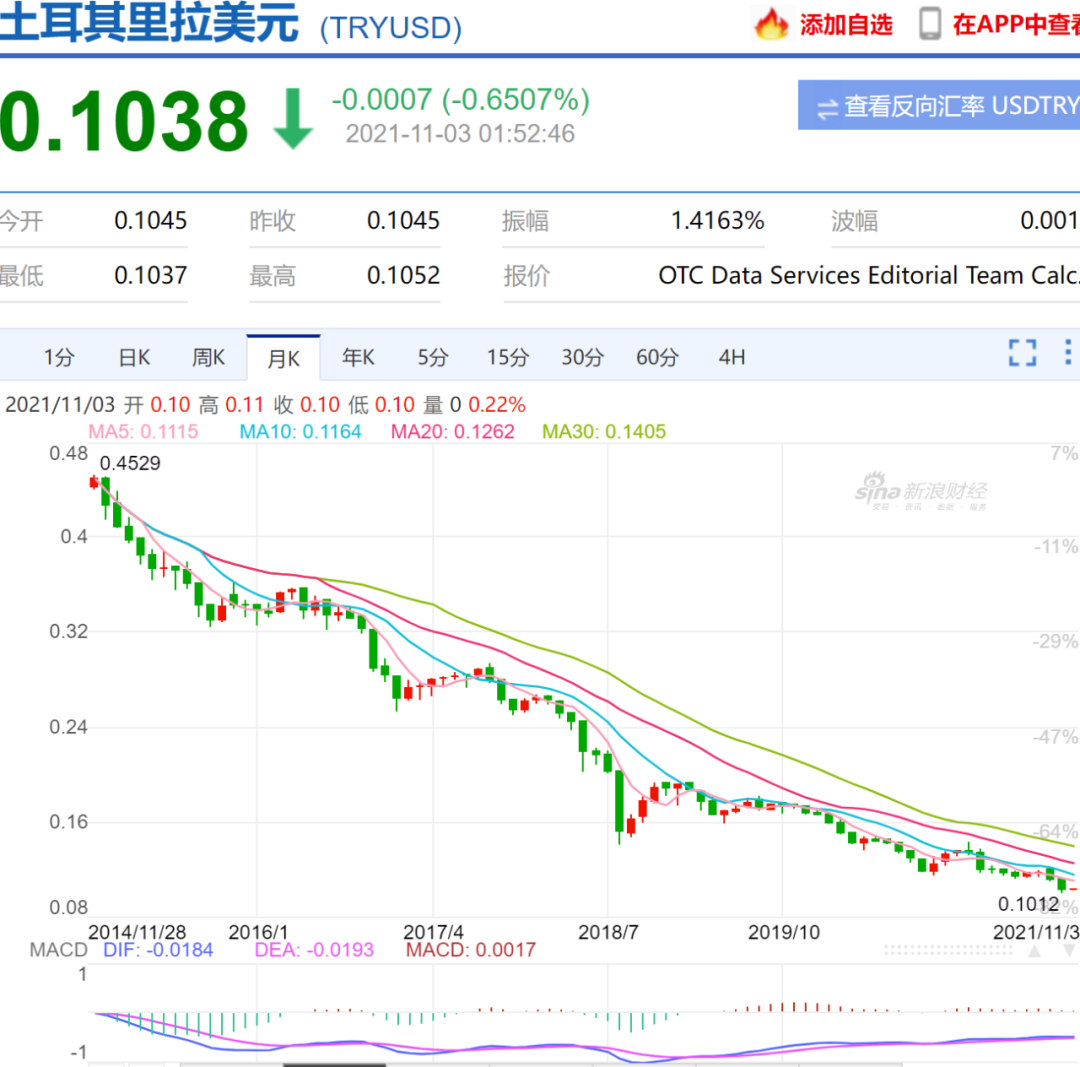Click the DIF: -0.0184 value

coord(158,950)
